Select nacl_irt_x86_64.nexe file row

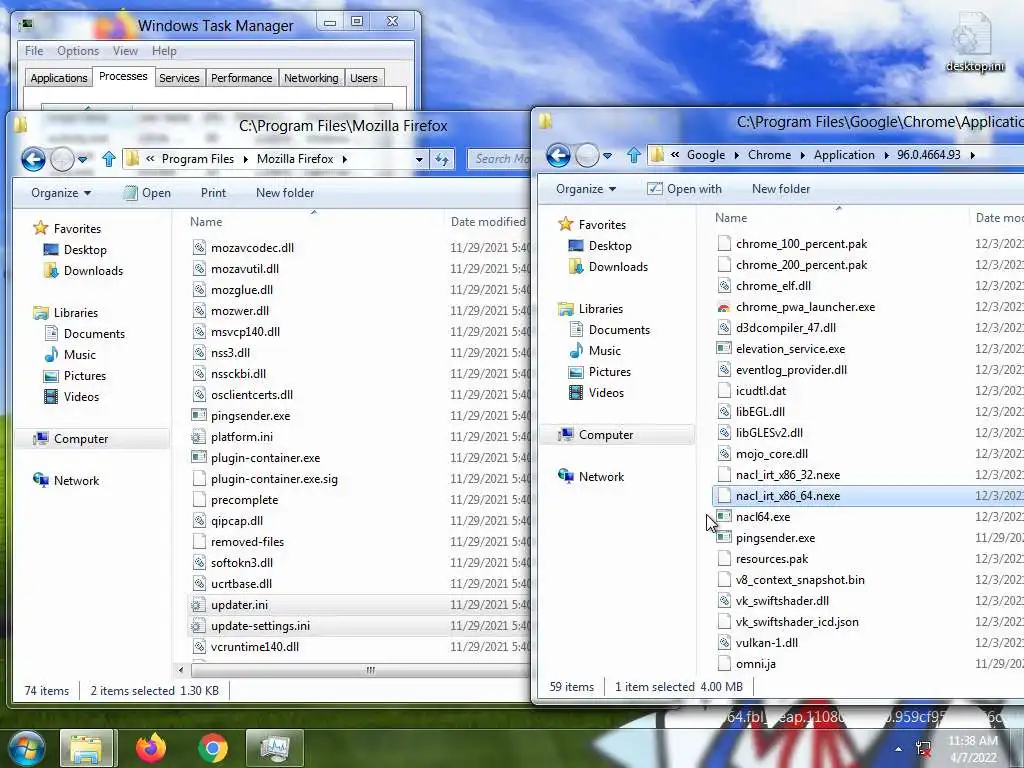coord(868,496)
